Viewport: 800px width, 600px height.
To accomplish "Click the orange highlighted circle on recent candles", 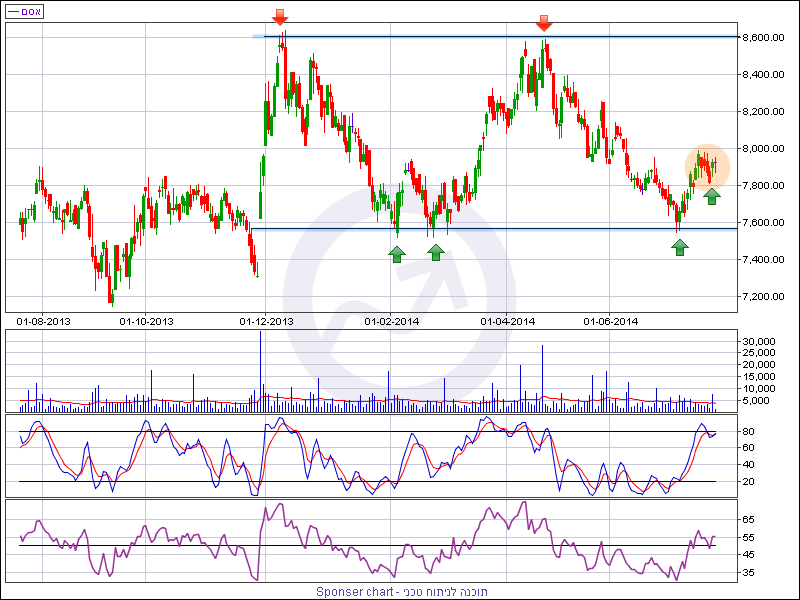I will pyautogui.click(x=708, y=166).
